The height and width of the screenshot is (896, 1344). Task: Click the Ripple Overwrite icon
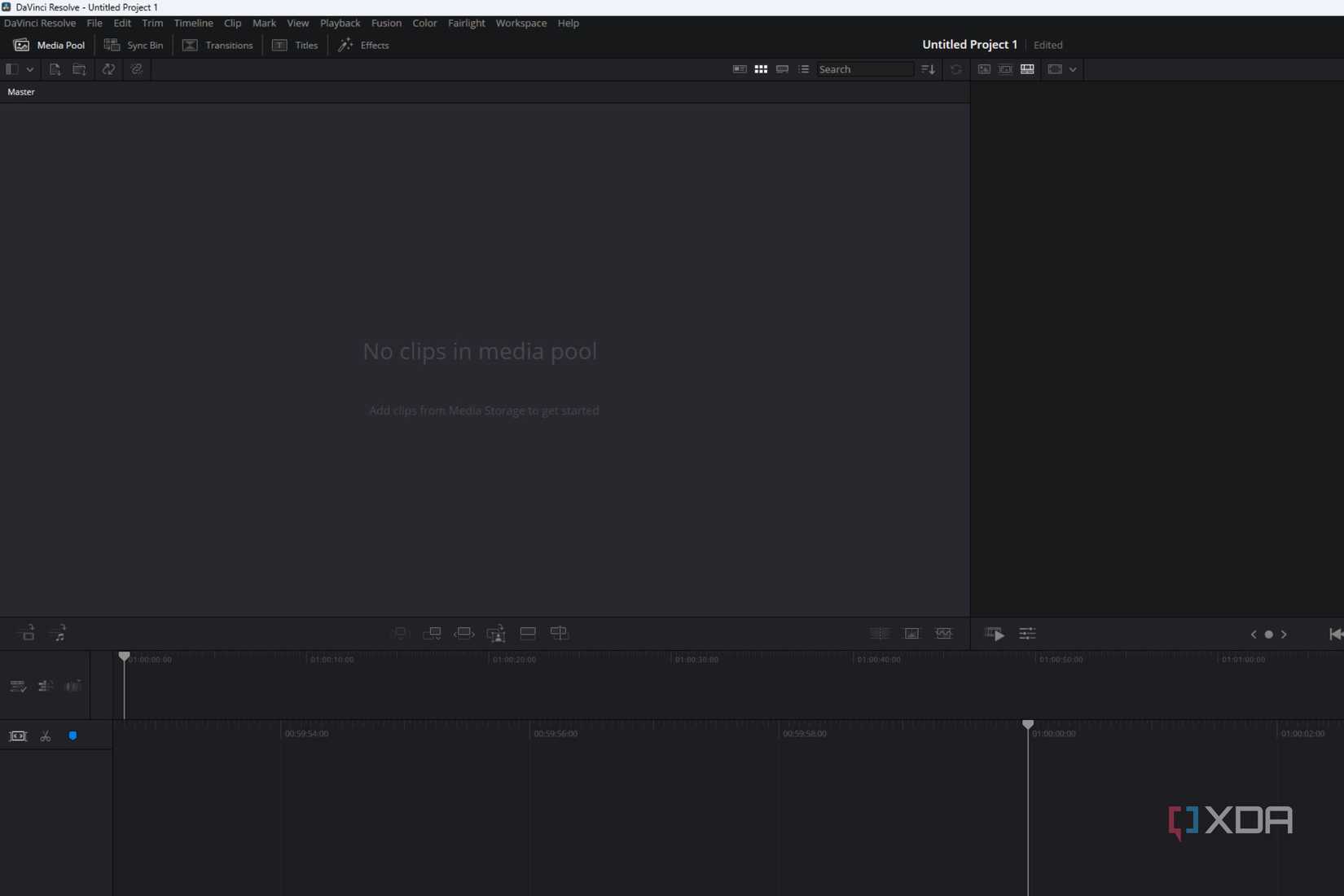click(464, 633)
